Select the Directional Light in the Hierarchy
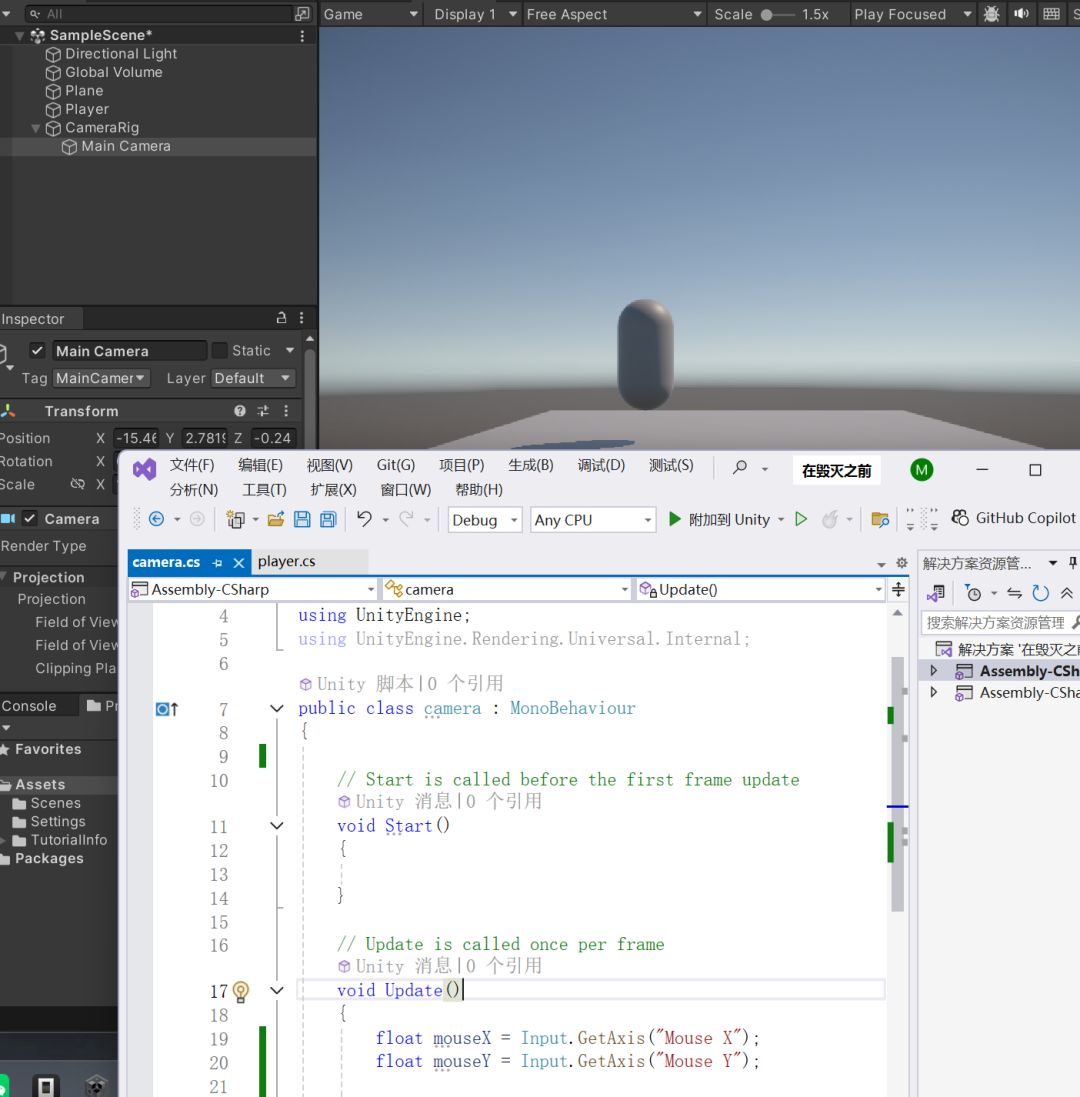 click(x=120, y=54)
